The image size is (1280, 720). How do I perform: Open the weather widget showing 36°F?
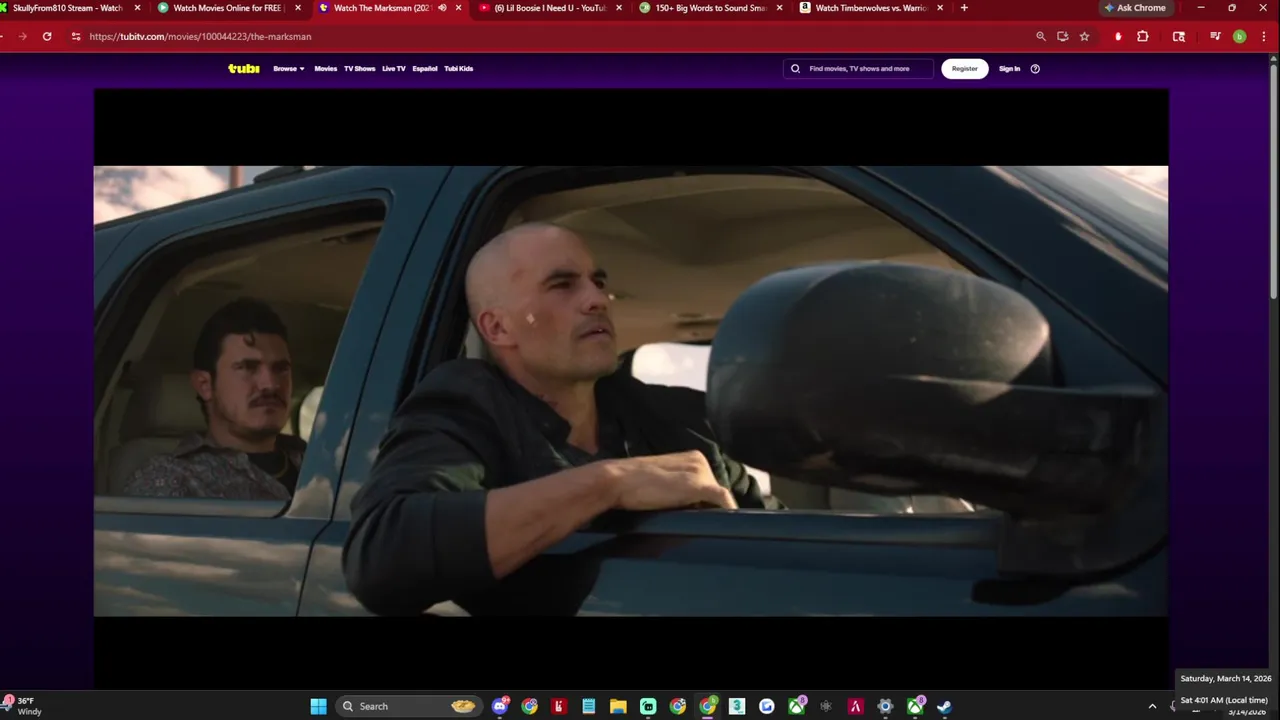pyautogui.click(x=24, y=706)
